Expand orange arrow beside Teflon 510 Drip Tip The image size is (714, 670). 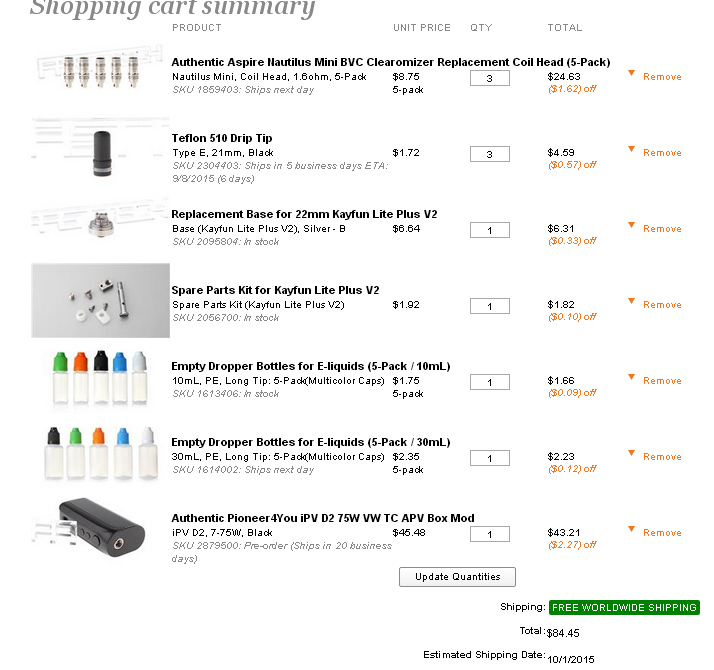pyautogui.click(x=631, y=149)
